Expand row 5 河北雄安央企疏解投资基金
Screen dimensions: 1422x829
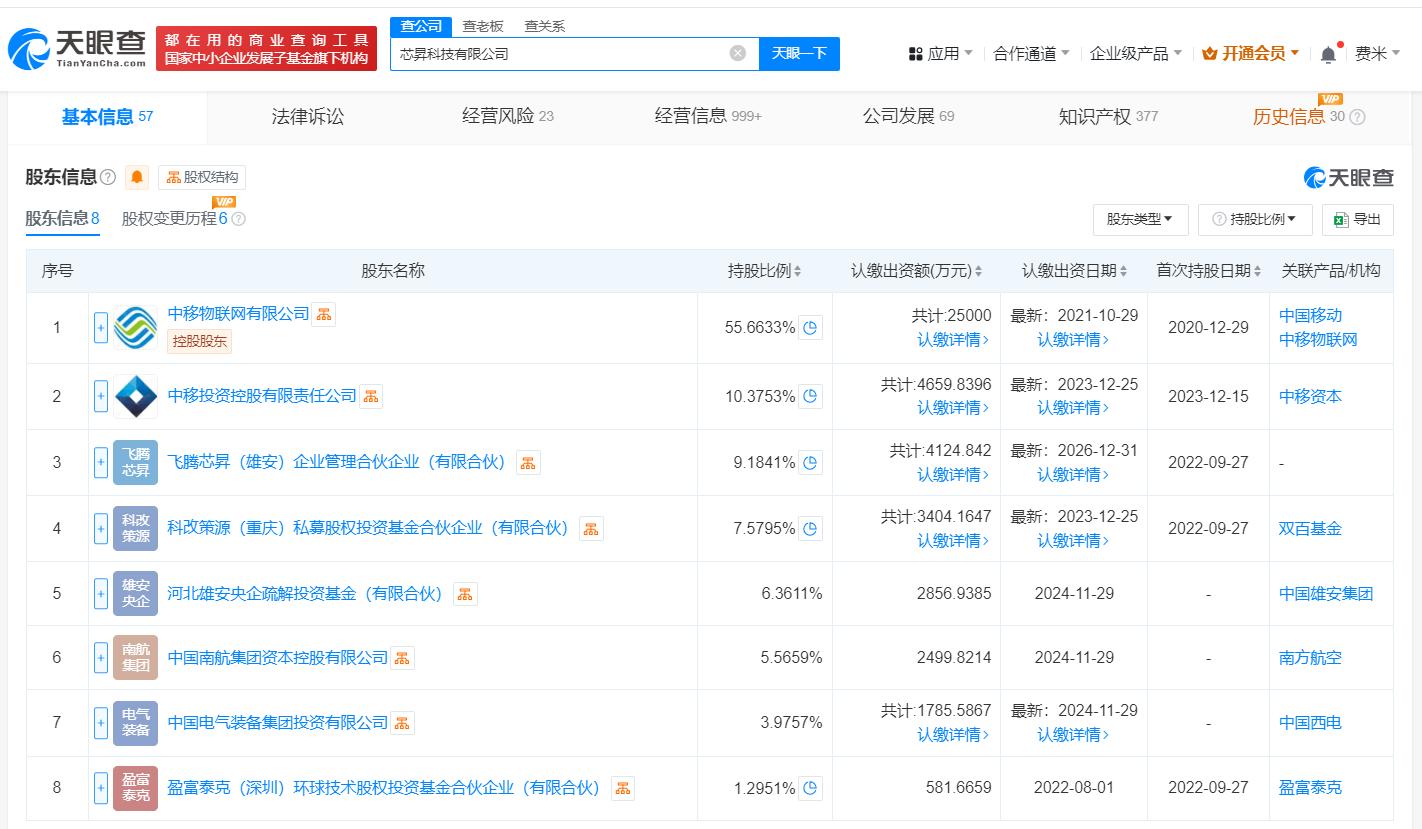pos(101,594)
